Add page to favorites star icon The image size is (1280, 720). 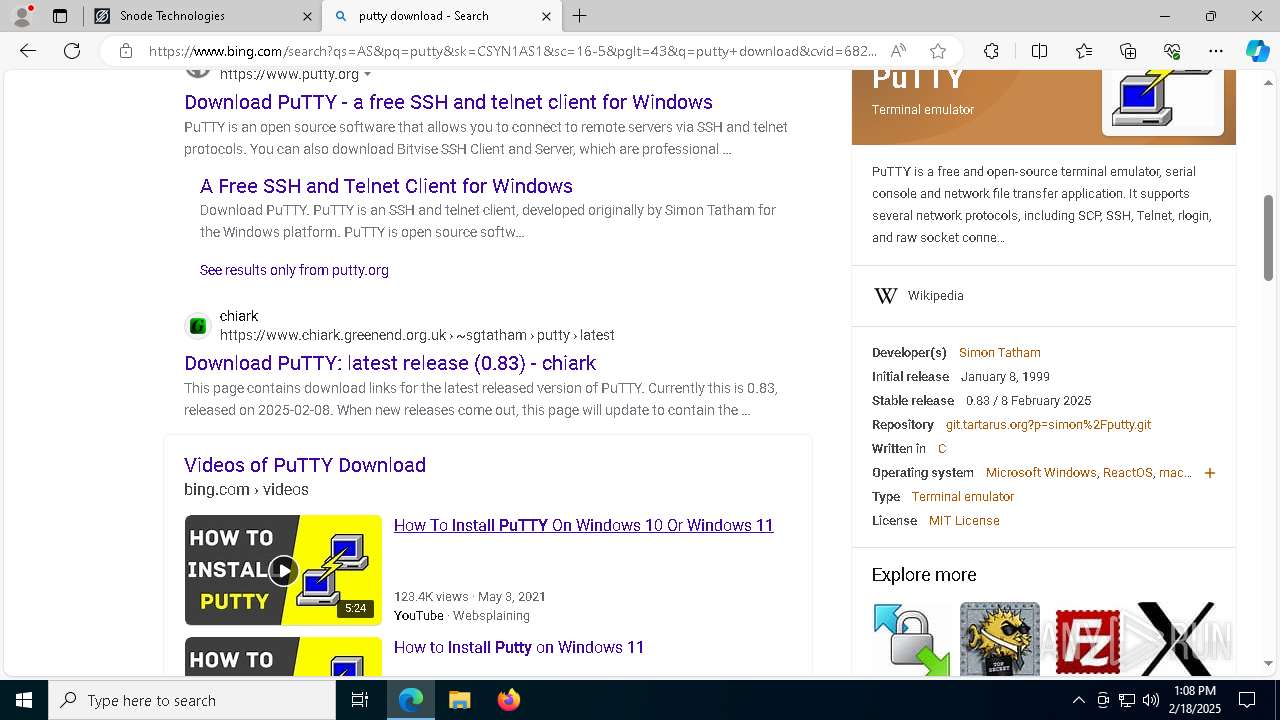click(x=937, y=51)
